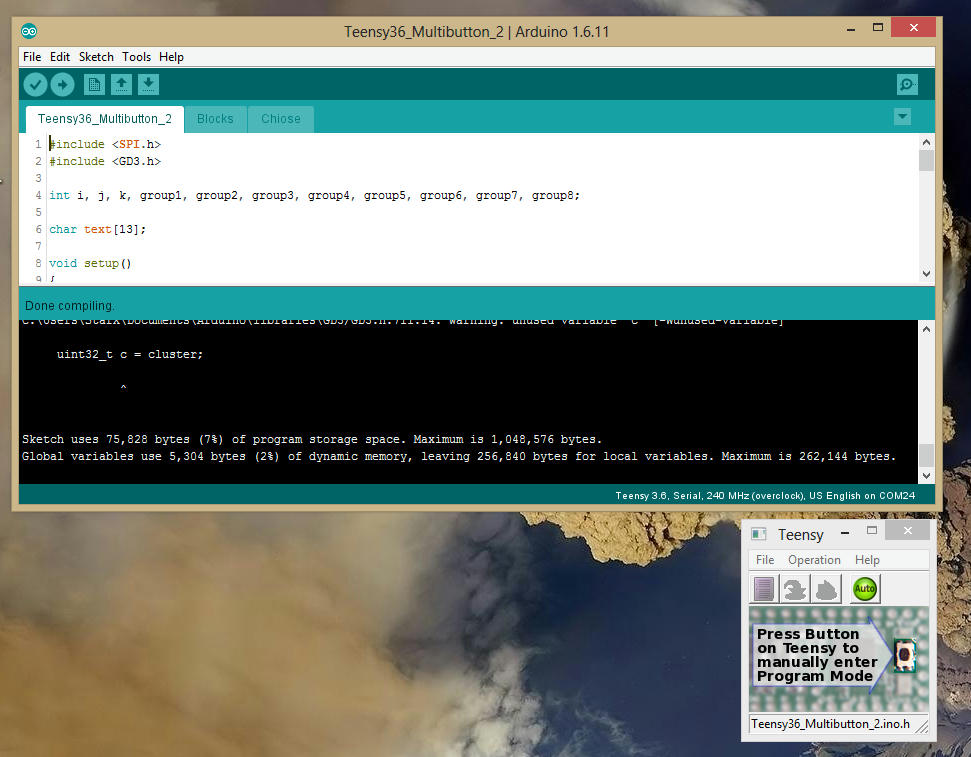Viewport: 971px width, 757px height.
Task: Switch to the Blocks tab
Action: (x=215, y=118)
